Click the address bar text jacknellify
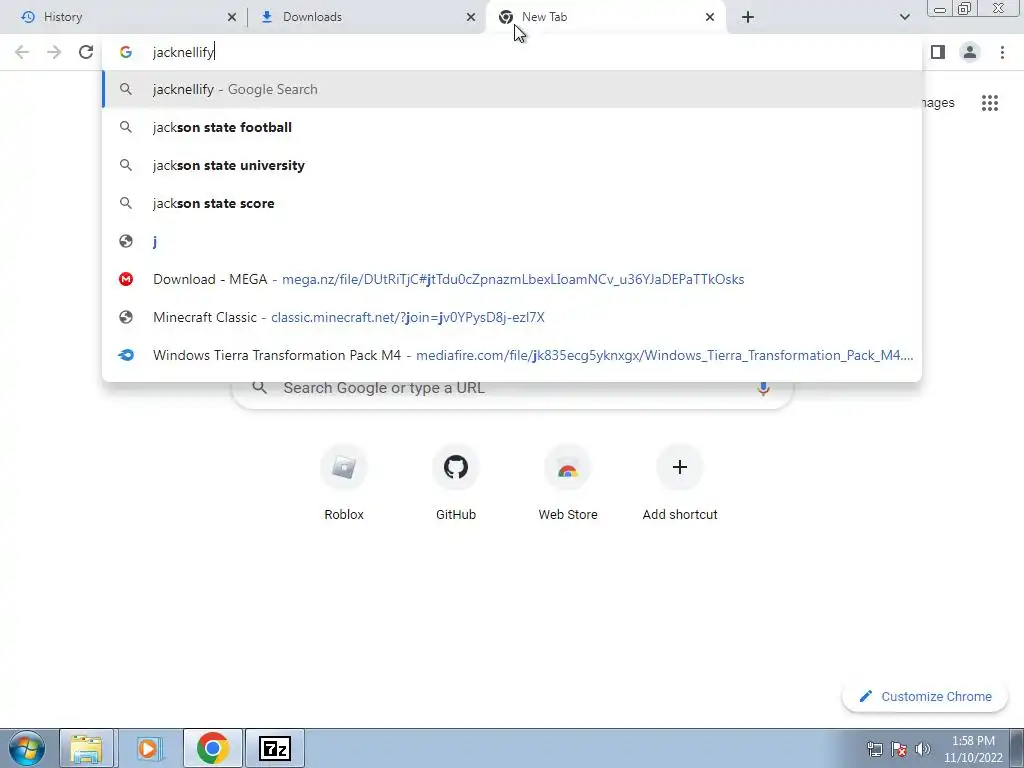1024x768 pixels. click(183, 52)
